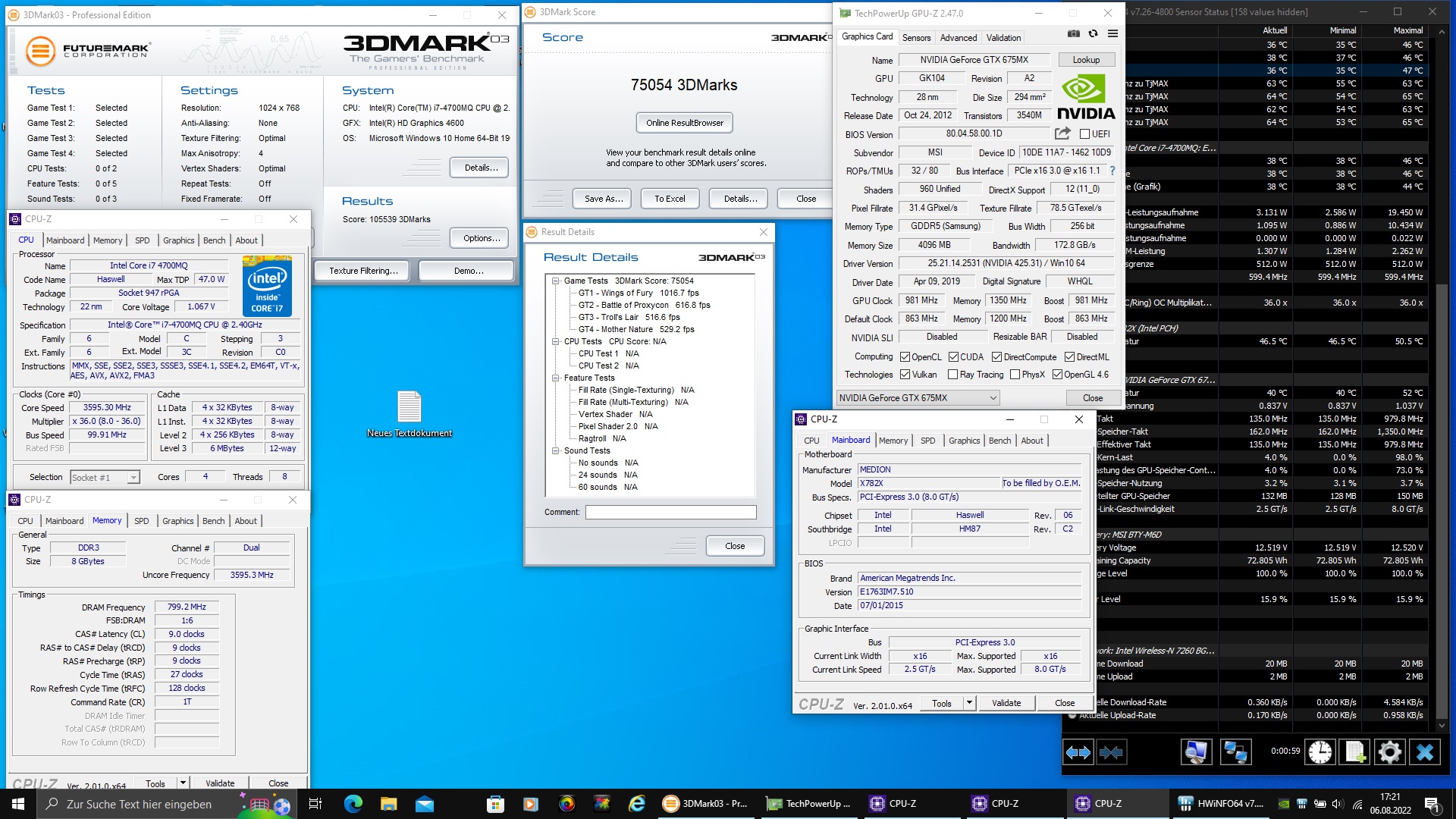Click NVIDIA tray icon
1456x819 pixels.
click(1284, 804)
